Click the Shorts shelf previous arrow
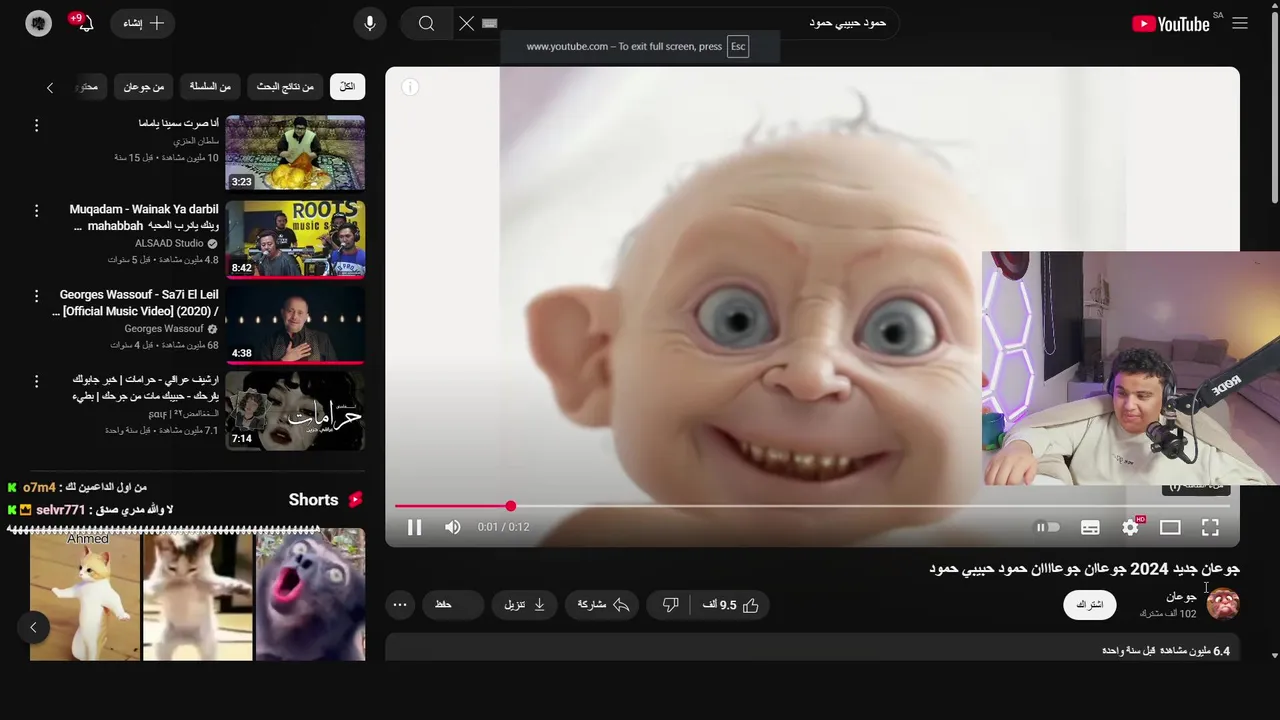1280x720 pixels. tap(33, 627)
